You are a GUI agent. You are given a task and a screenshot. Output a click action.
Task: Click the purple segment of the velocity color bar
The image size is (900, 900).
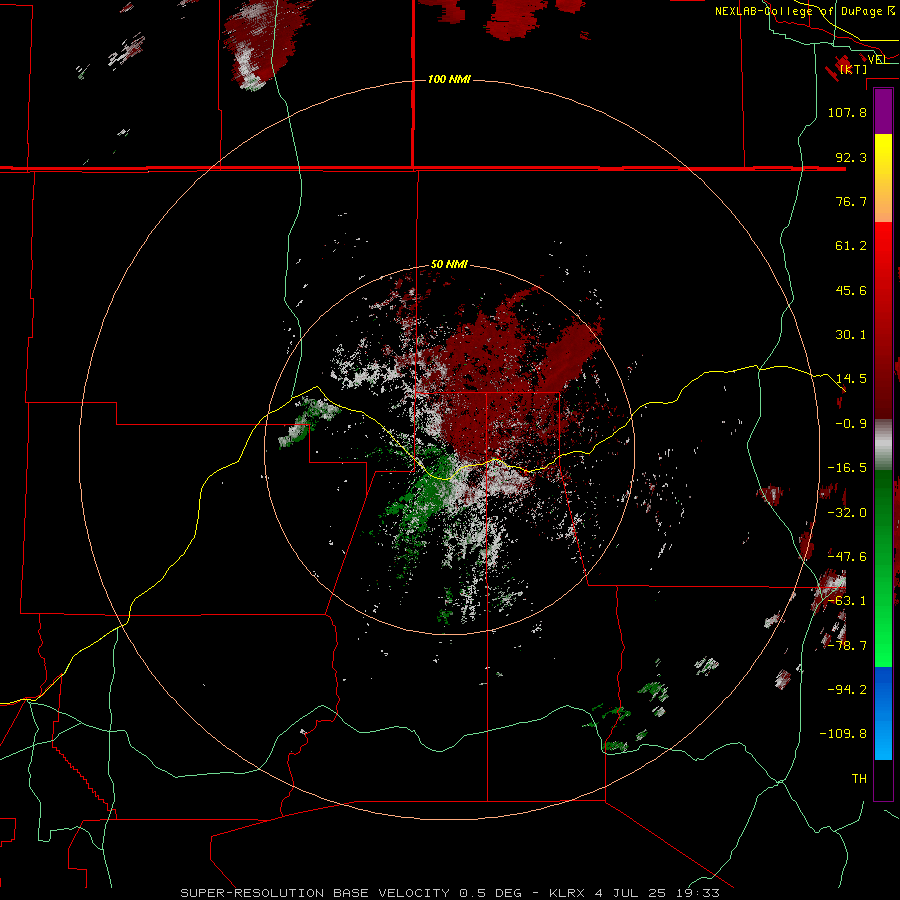coord(883,112)
